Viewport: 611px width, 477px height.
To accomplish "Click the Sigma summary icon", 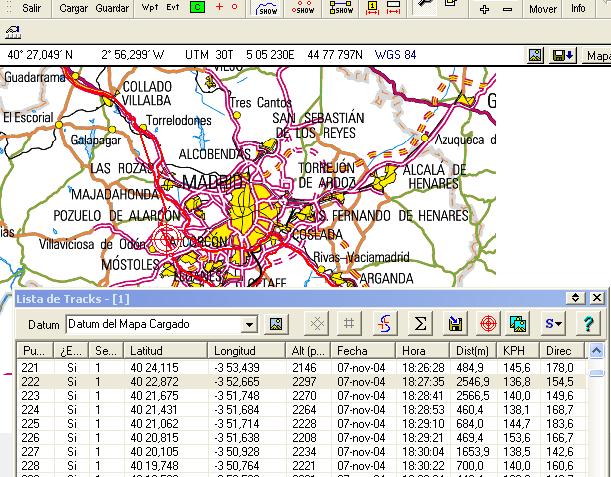I will pos(420,323).
